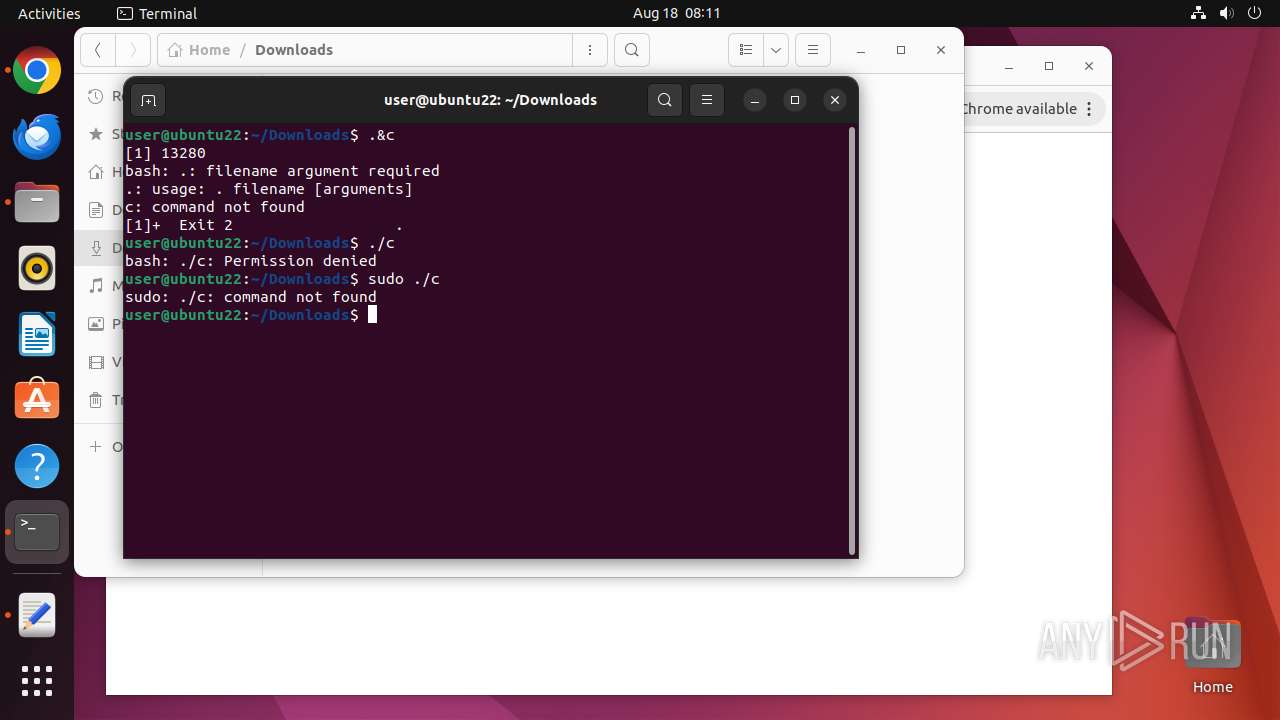This screenshot has height=720, width=1280.
Task: Open Chrome three-dot menu
Action: tap(1090, 109)
